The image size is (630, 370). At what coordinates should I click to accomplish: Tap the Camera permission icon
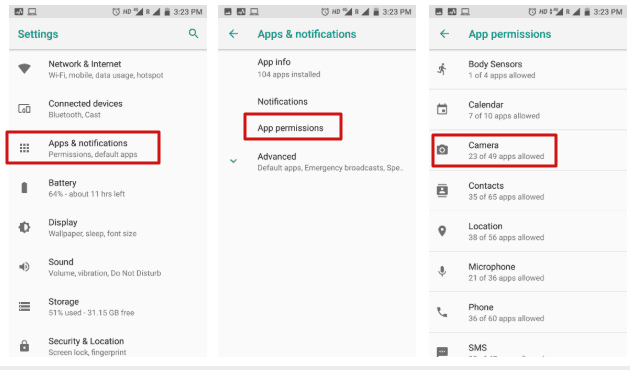coord(442,150)
